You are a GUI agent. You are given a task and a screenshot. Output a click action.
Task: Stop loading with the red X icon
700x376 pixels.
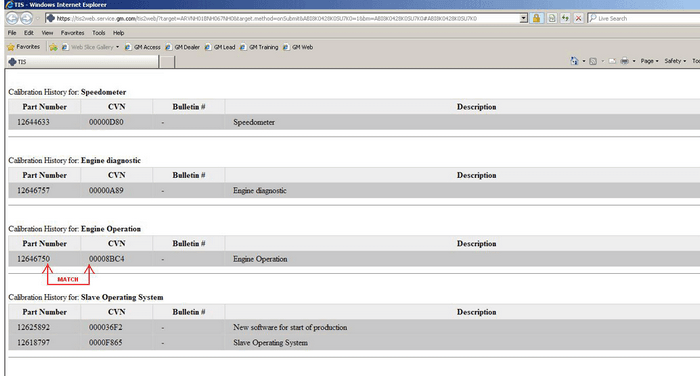tap(579, 18)
